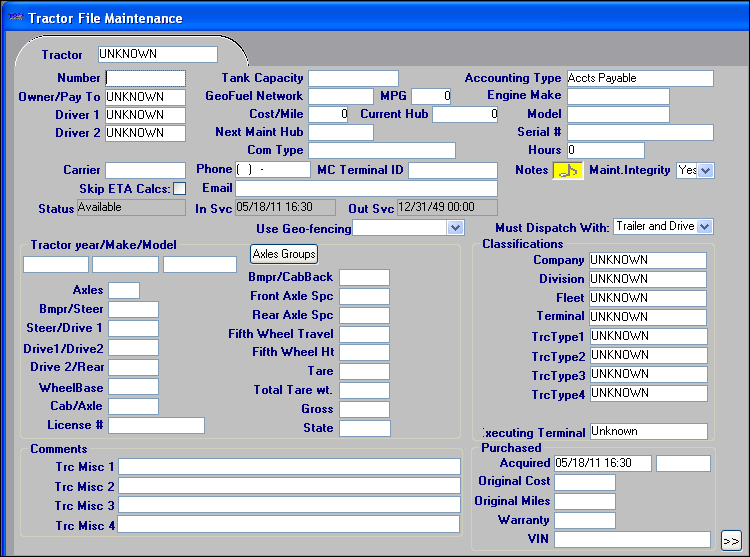750x557 pixels.
Task: Click into the Tank Capacity field
Action: (x=352, y=78)
